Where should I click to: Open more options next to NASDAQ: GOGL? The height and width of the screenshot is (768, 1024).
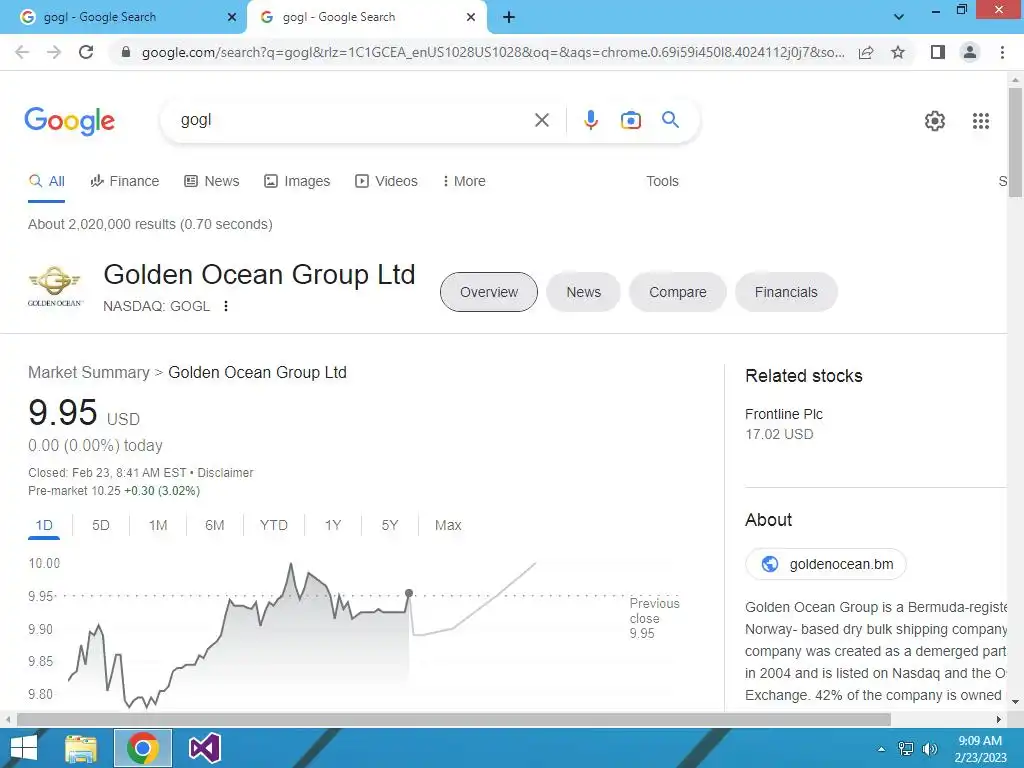click(x=226, y=306)
